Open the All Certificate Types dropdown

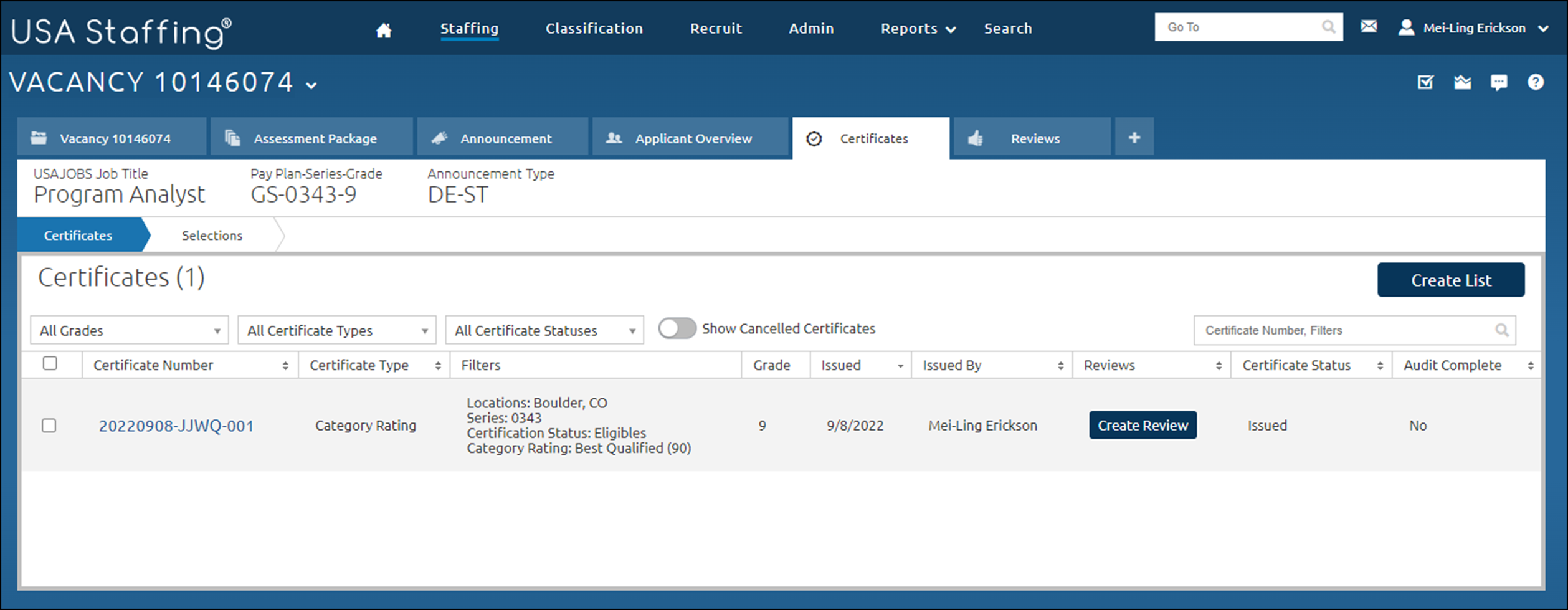coord(337,330)
